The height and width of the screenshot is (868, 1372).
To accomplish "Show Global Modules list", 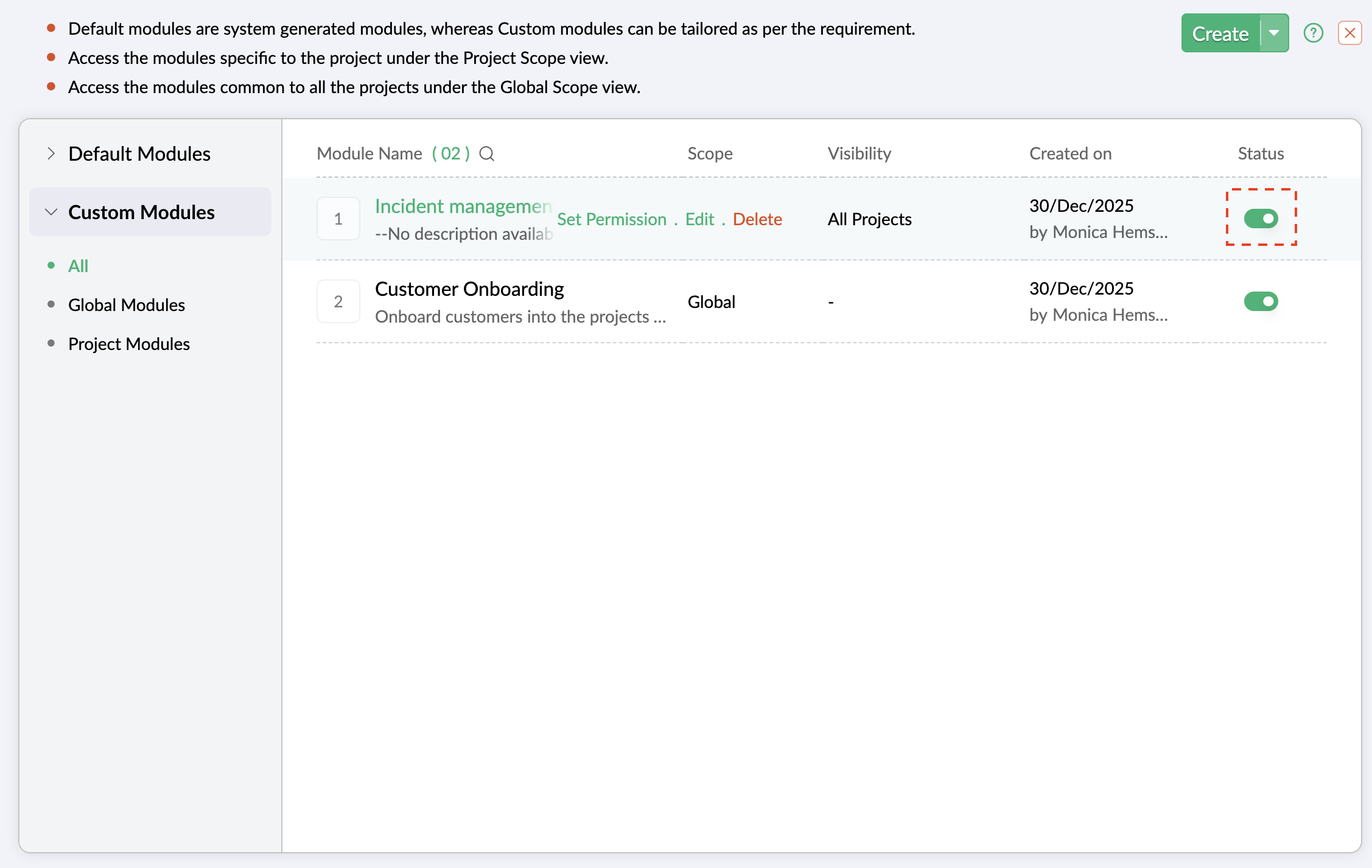I will point(126,305).
